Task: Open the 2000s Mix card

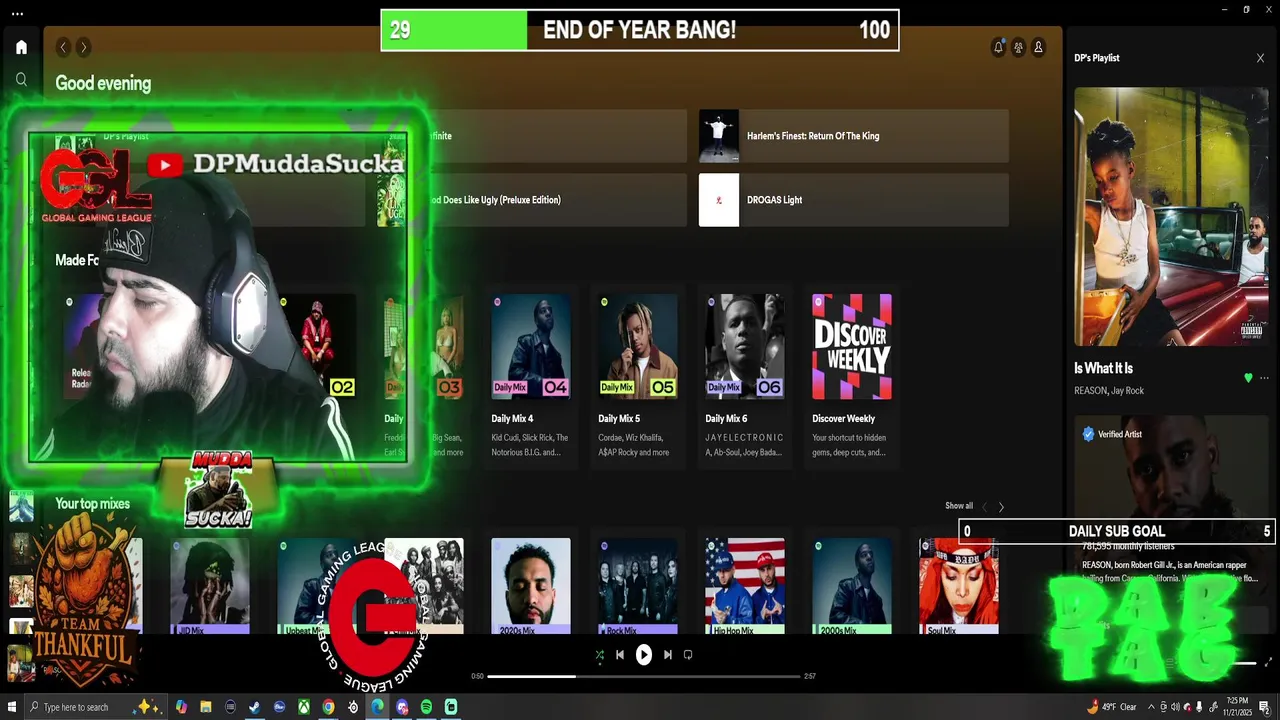Action: (852, 586)
